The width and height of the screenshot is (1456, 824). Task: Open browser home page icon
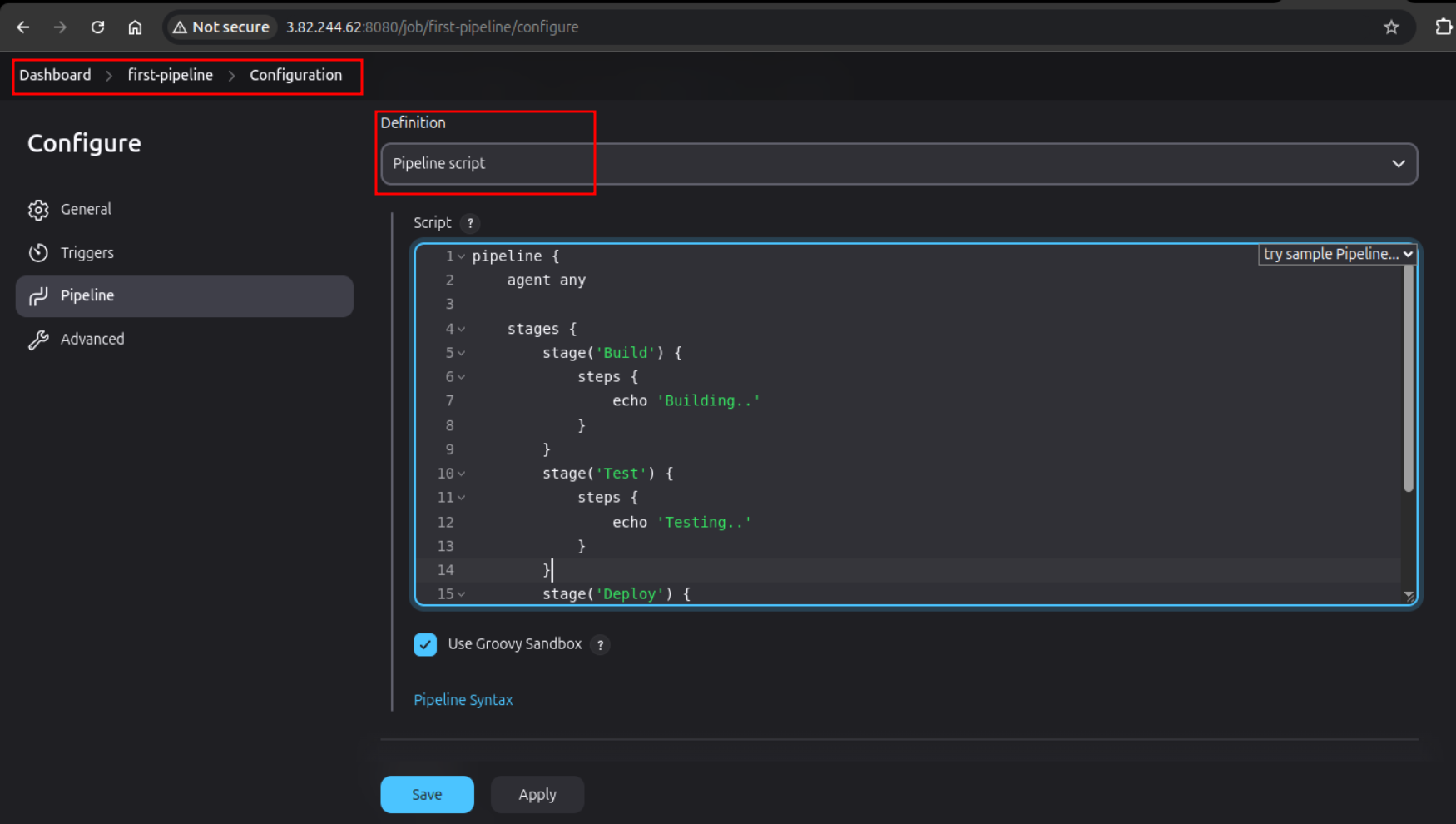pyautogui.click(x=135, y=27)
